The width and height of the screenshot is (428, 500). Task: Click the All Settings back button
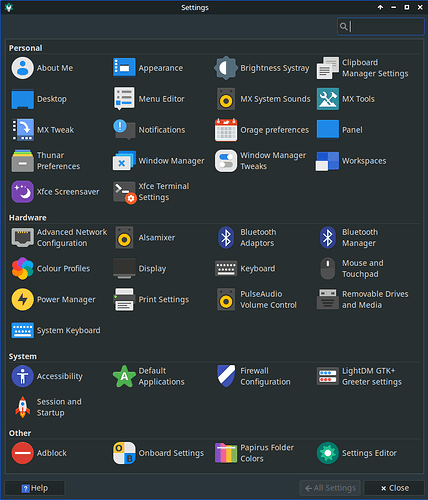coord(330,488)
